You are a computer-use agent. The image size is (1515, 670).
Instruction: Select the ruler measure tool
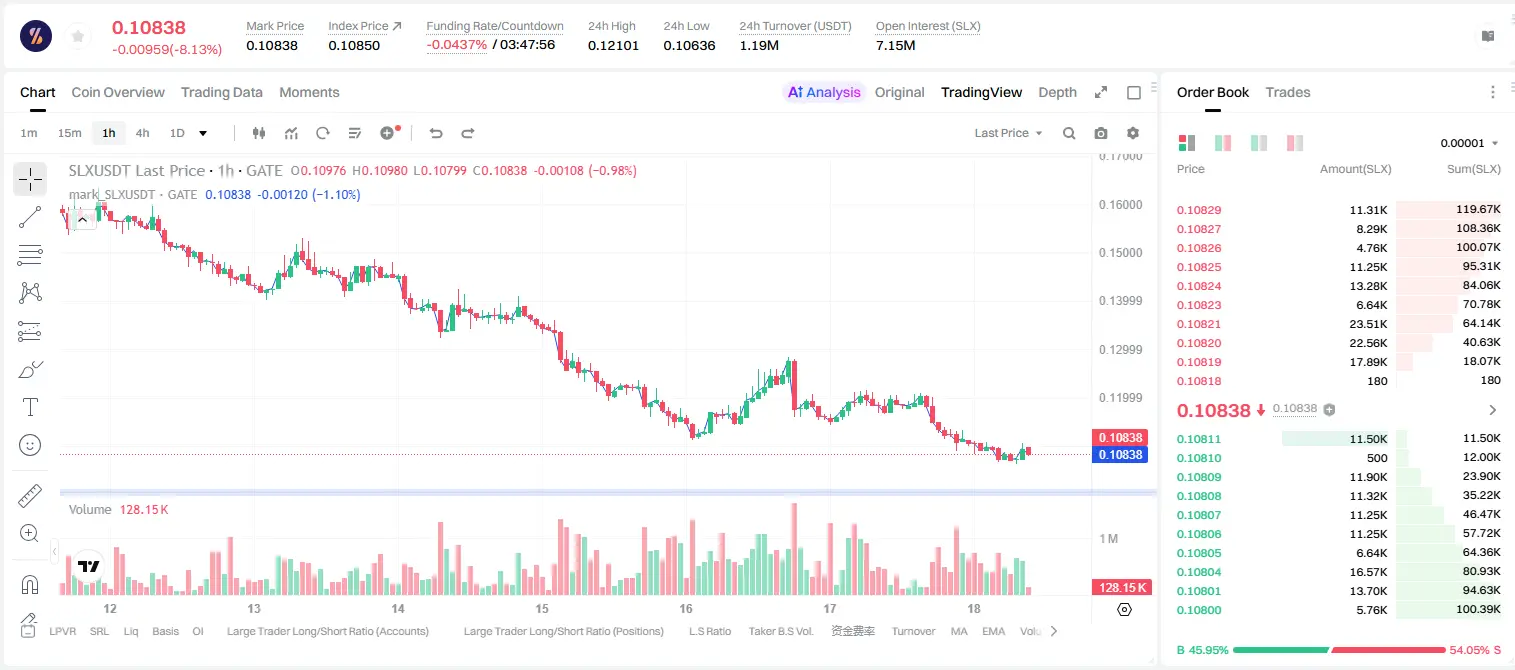click(30, 496)
